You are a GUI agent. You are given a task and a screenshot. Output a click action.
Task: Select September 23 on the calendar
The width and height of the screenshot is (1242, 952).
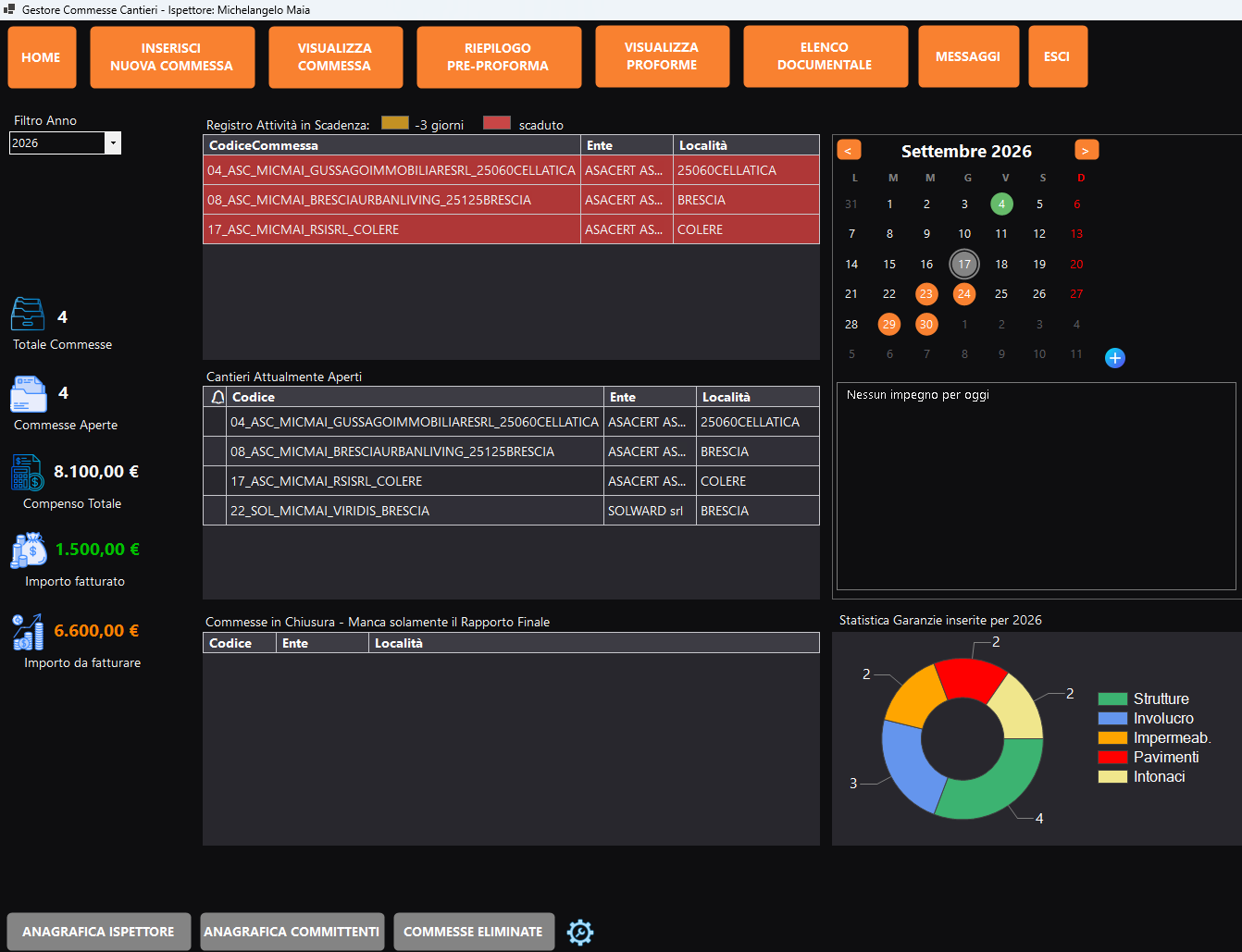pos(926,293)
